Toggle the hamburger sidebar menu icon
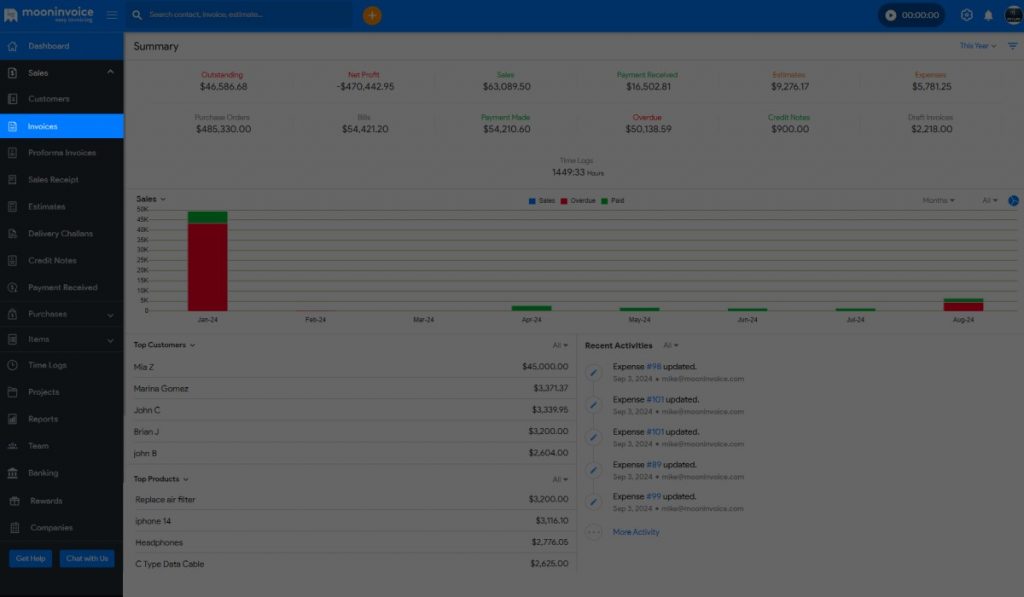This screenshot has height=597, width=1024. click(111, 15)
